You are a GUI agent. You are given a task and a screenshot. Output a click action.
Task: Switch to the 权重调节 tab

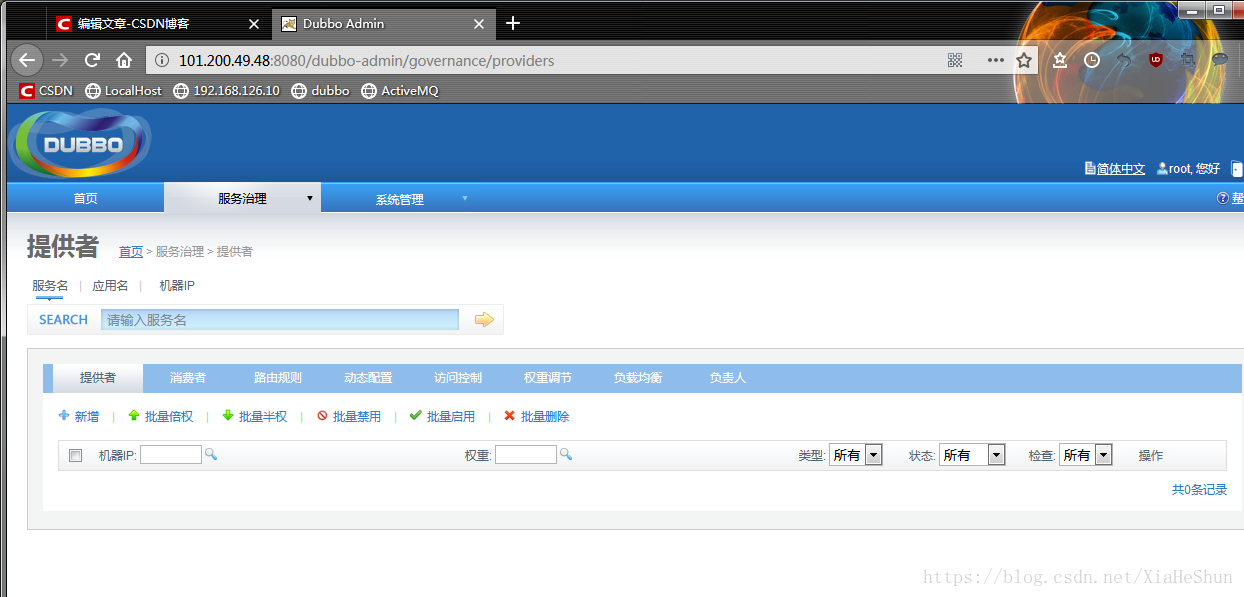click(548, 378)
